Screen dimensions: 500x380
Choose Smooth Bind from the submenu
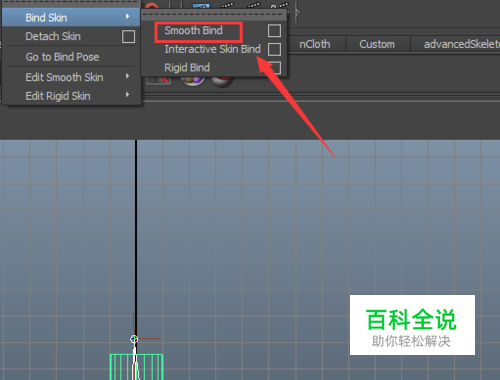tap(193, 30)
